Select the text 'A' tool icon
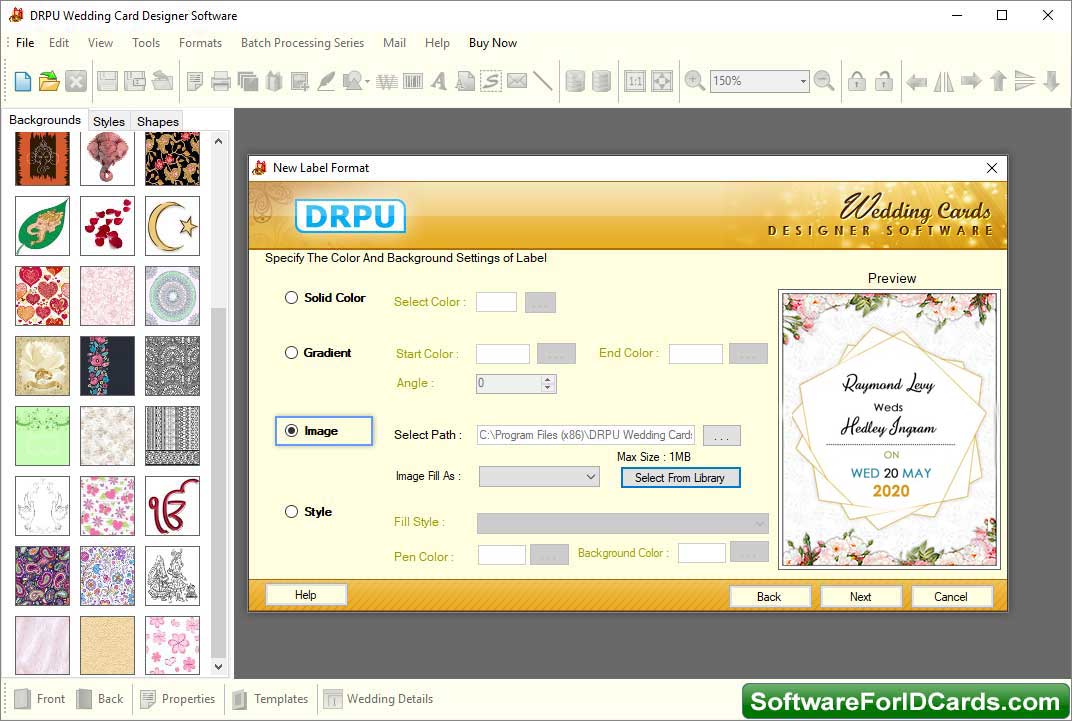This screenshot has height=721, width=1072. [x=439, y=81]
